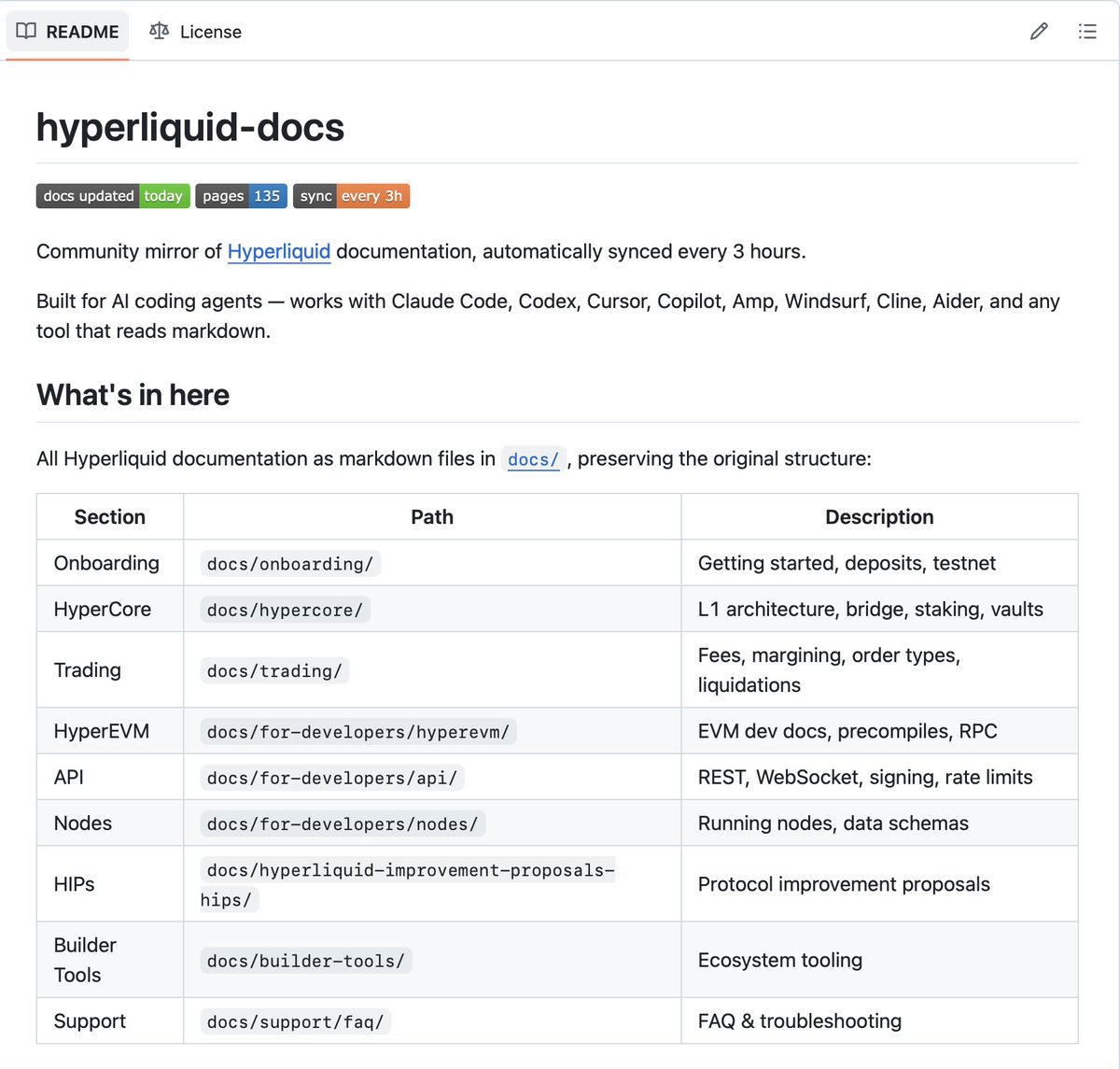Viewport: 1120px width, 1069px height.
Task: Click the Built for AI coding agents paragraph
Action: pyautogui.click(x=548, y=316)
